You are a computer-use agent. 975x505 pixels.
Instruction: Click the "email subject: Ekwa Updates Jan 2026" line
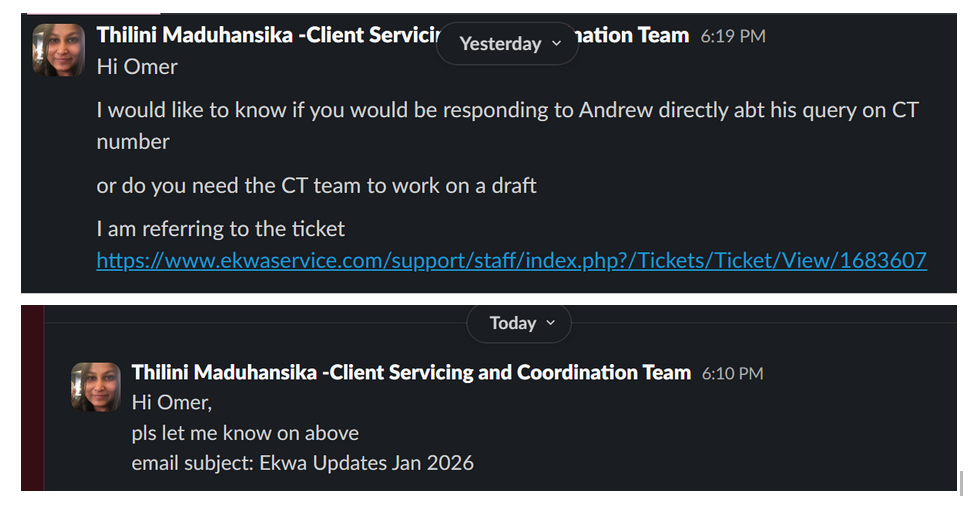302,463
